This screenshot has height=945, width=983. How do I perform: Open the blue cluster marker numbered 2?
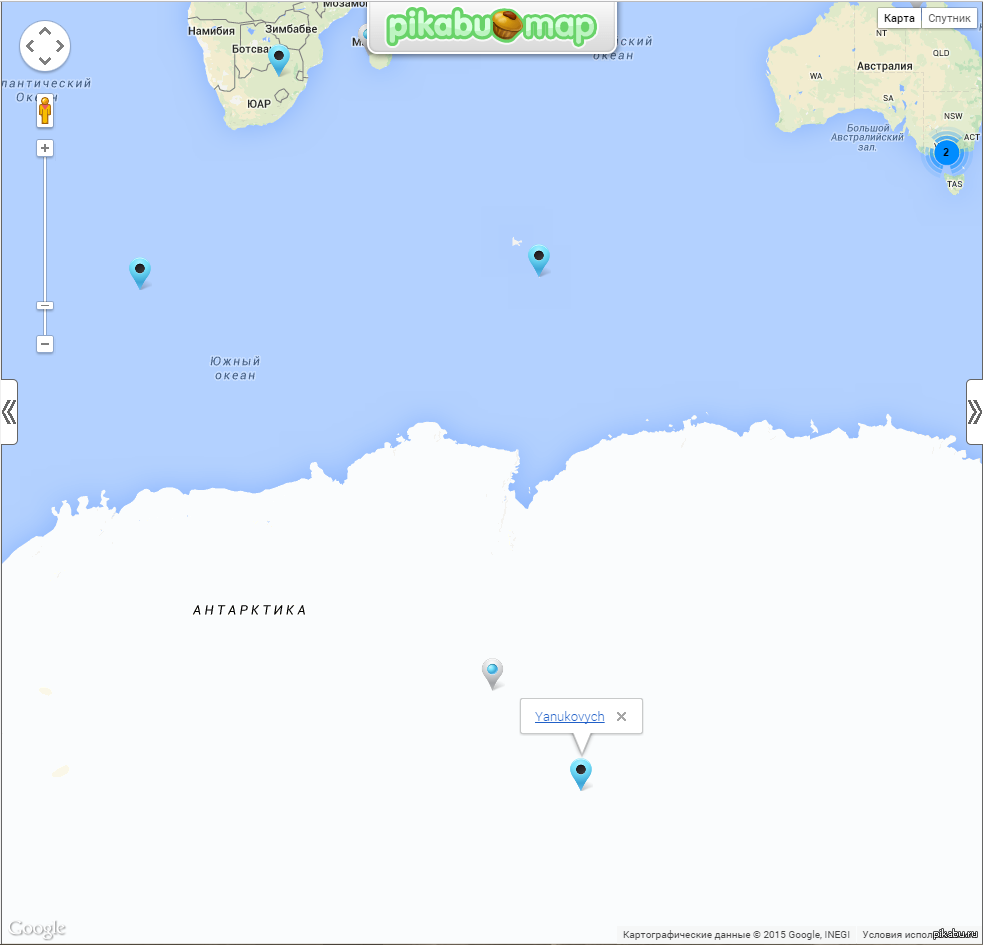pyautogui.click(x=945, y=153)
